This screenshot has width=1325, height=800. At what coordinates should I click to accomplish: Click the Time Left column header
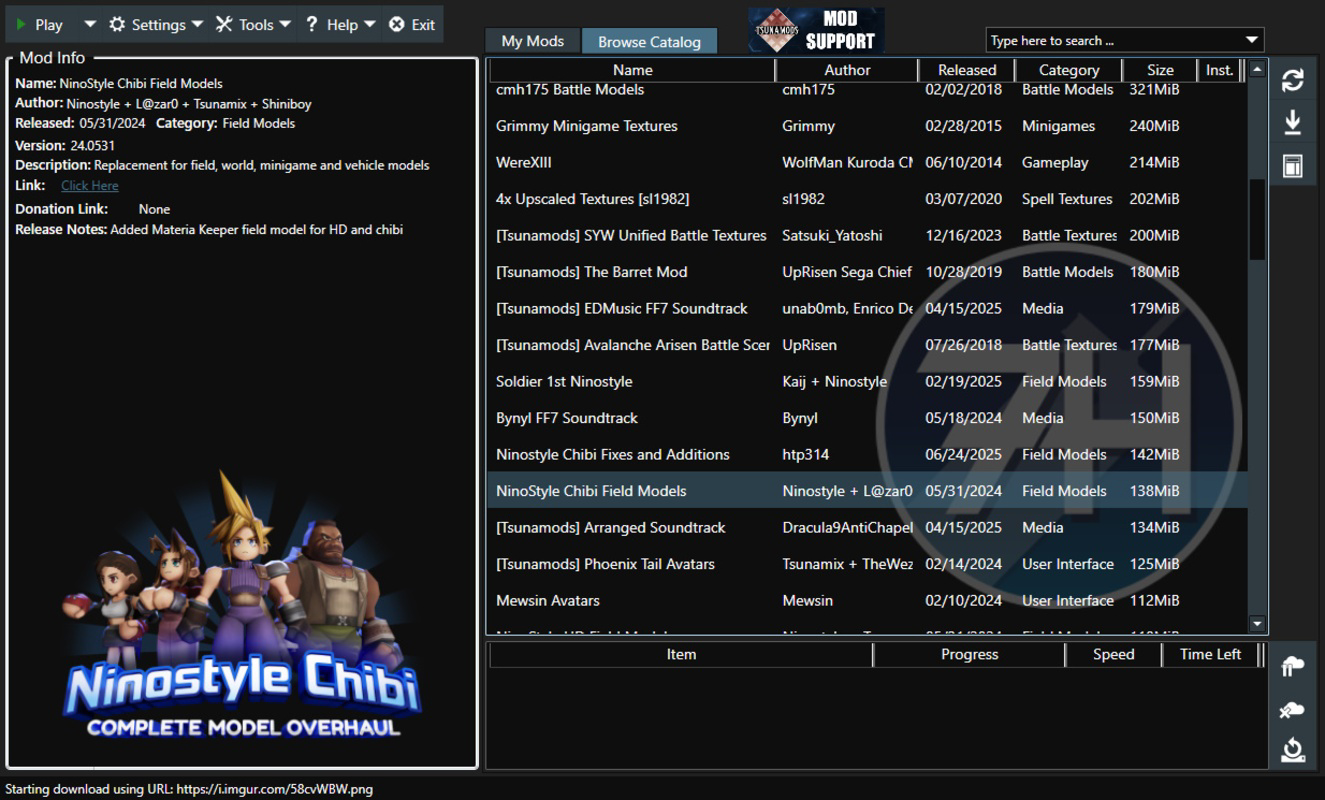pos(1210,654)
